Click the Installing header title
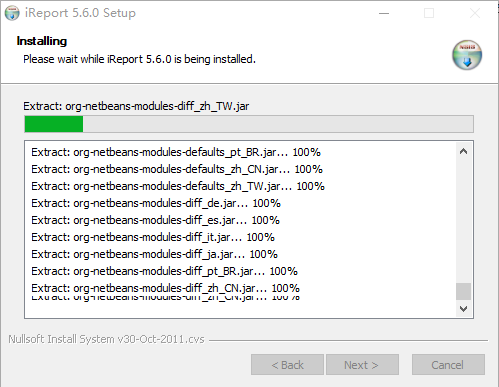499x387 pixels. (42, 41)
